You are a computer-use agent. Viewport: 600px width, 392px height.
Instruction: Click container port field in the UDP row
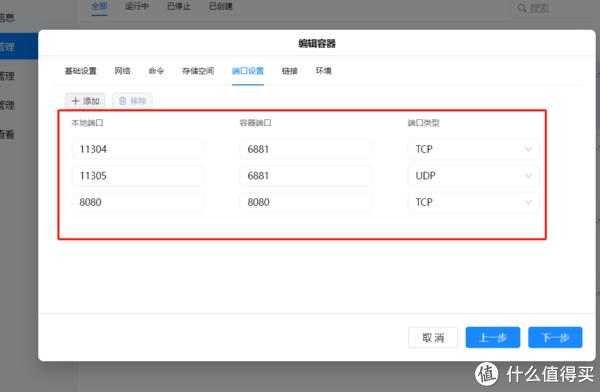click(306, 176)
